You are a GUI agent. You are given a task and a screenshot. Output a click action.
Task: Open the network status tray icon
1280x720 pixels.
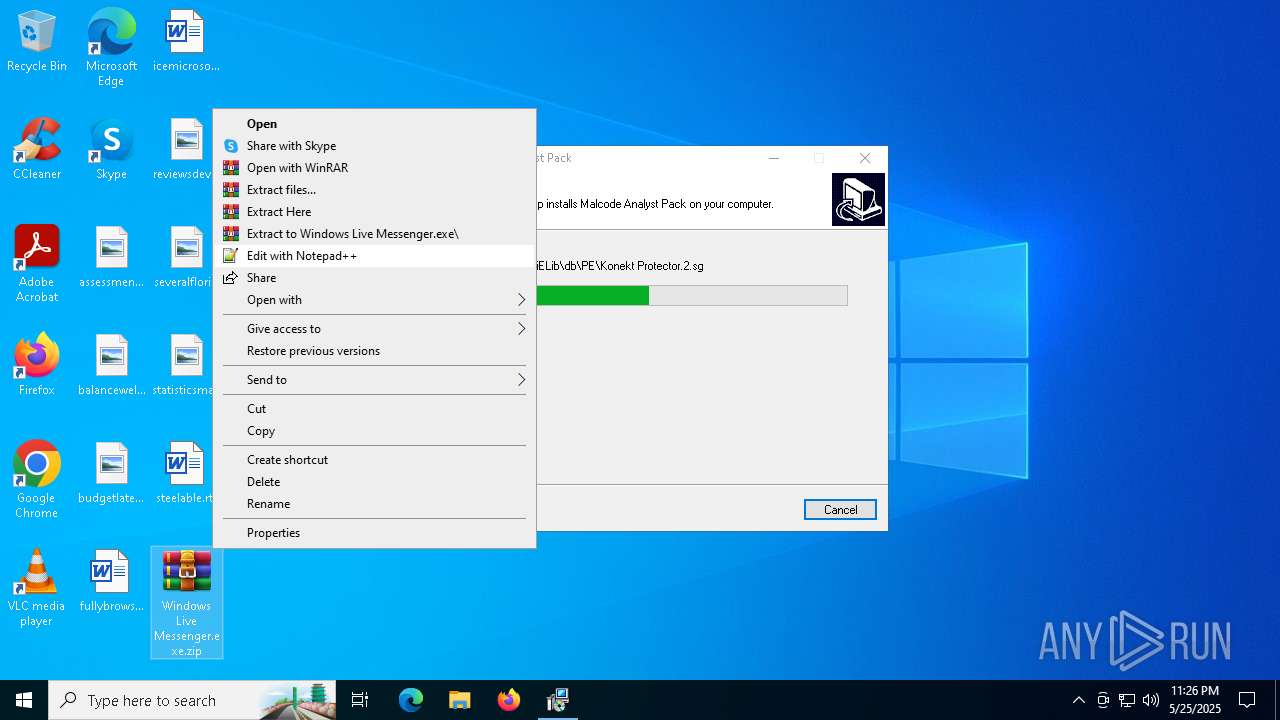coord(1127,700)
